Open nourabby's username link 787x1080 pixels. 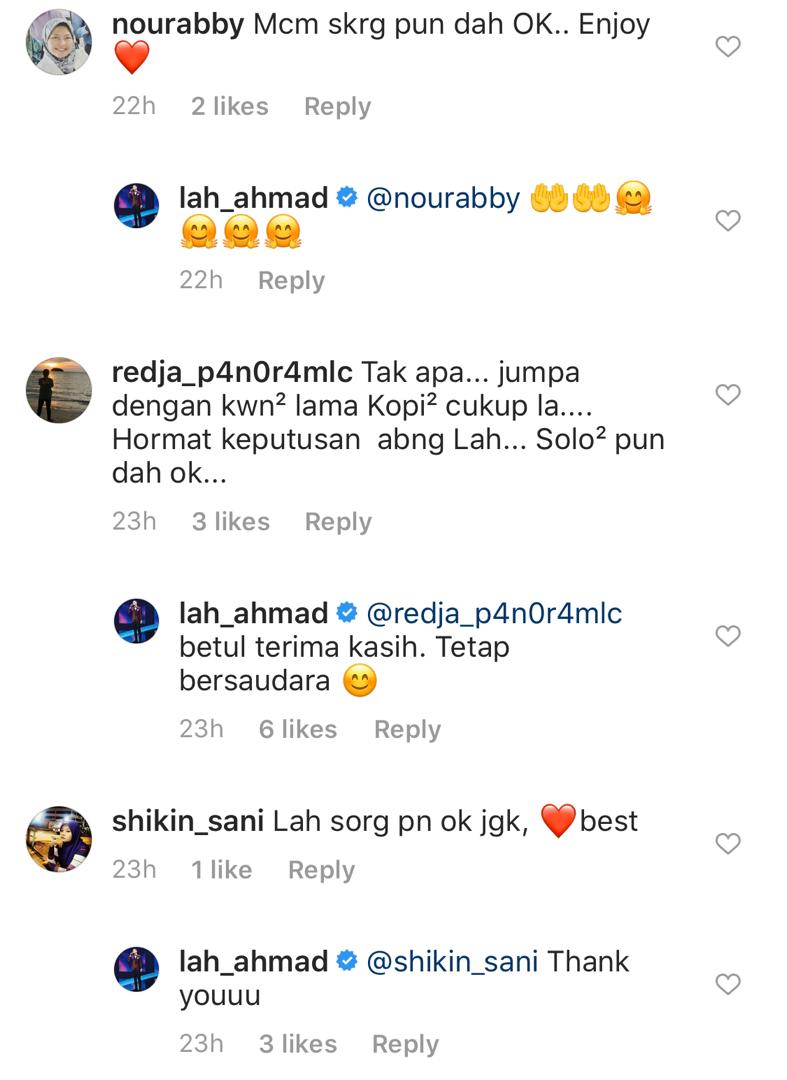(178, 25)
